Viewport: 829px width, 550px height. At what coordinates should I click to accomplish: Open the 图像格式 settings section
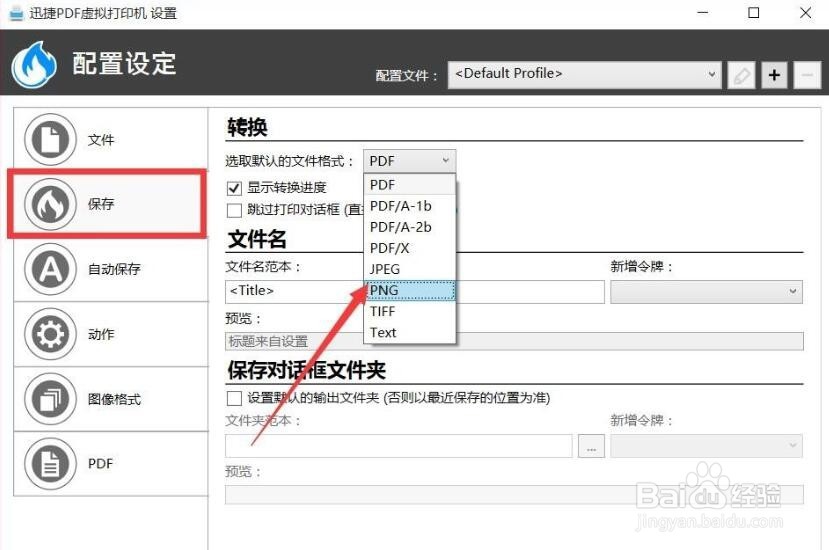point(110,399)
